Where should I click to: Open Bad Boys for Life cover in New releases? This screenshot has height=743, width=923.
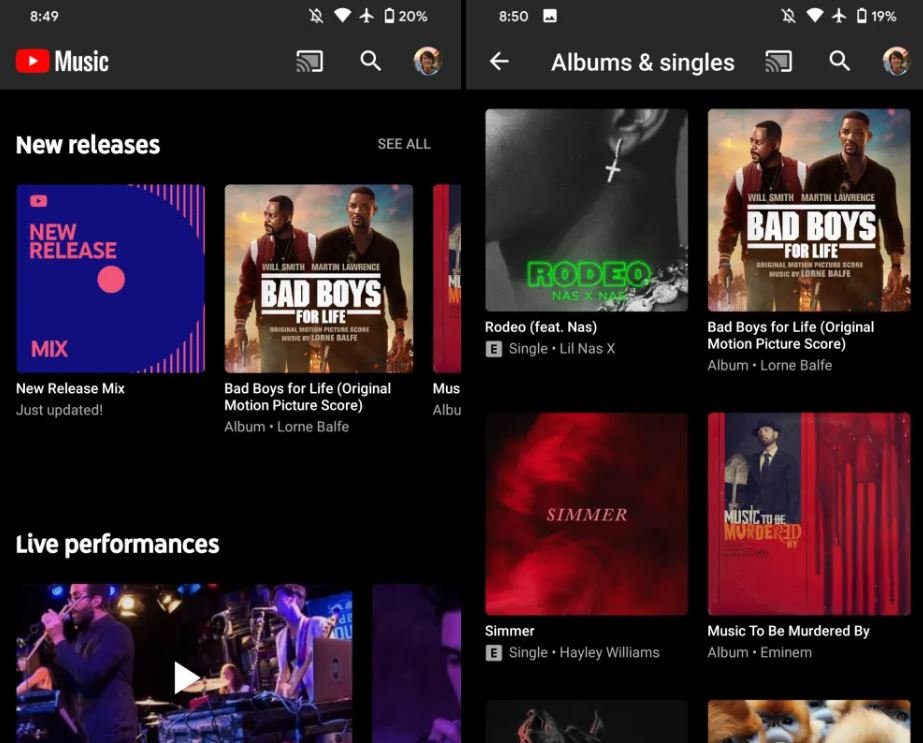[318, 278]
